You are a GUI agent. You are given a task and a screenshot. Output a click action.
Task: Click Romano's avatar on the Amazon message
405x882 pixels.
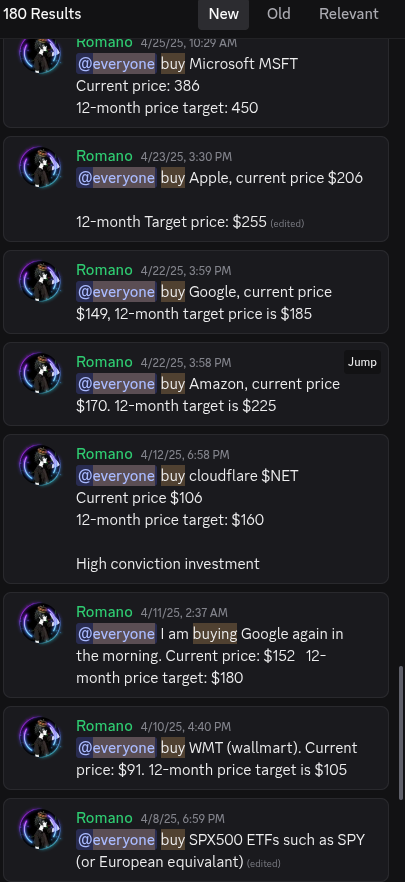click(x=40, y=373)
